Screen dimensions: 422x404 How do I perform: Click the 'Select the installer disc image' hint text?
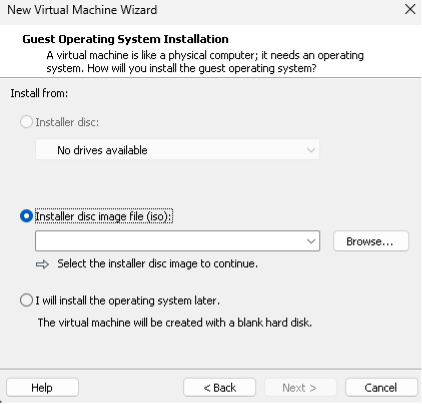pos(158,264)
